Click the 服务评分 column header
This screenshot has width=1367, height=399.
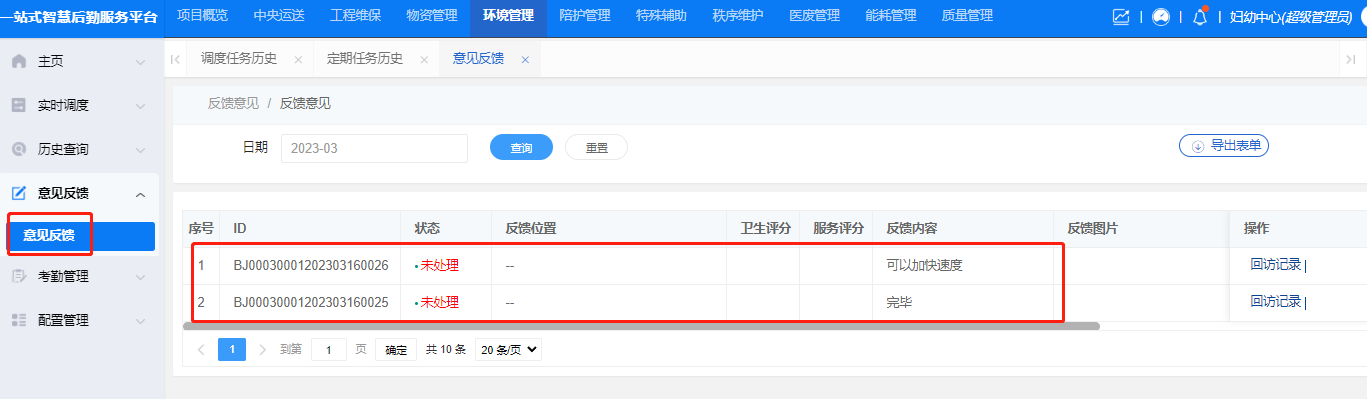coord(838,229)
